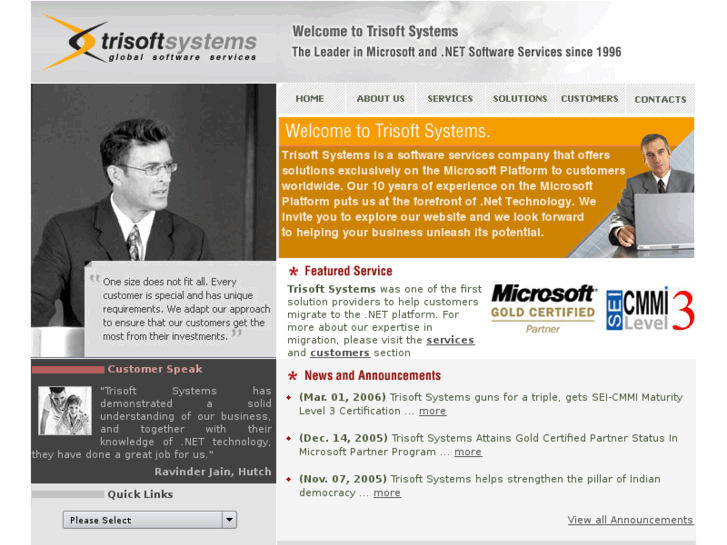Open the CONTACTS menu item
Screen dimensions: 727x545
click(660, 99)
